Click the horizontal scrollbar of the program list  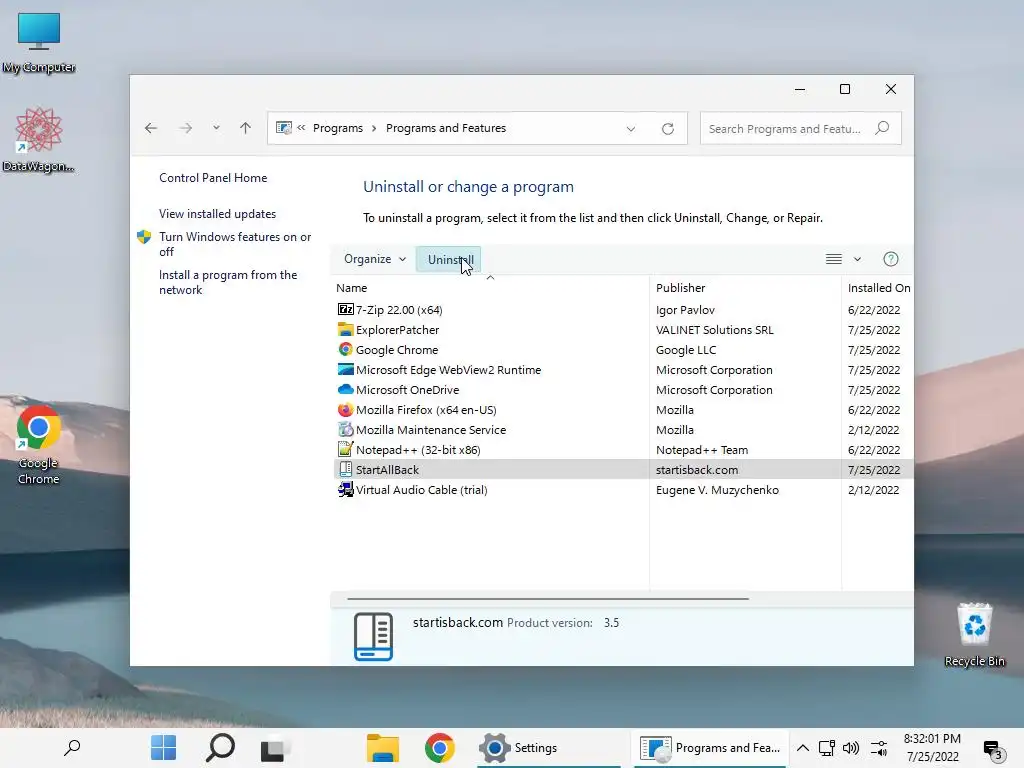pyautogui.click(x=547, y=598)
